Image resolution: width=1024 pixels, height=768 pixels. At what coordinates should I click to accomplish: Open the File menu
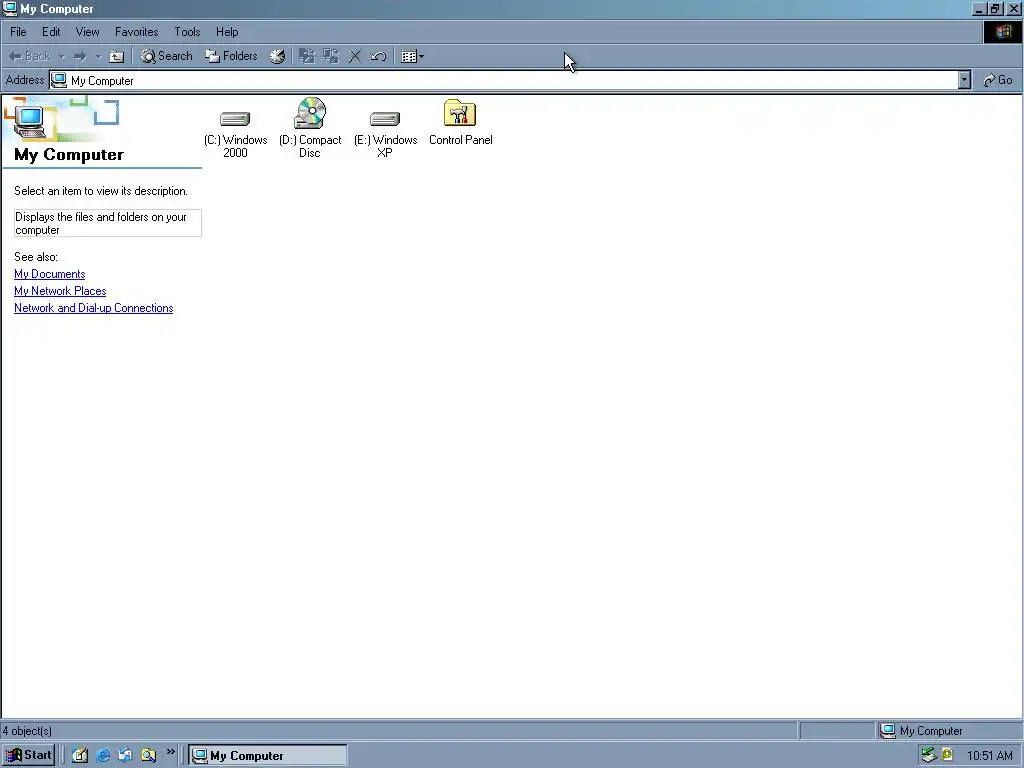(18, 32)
